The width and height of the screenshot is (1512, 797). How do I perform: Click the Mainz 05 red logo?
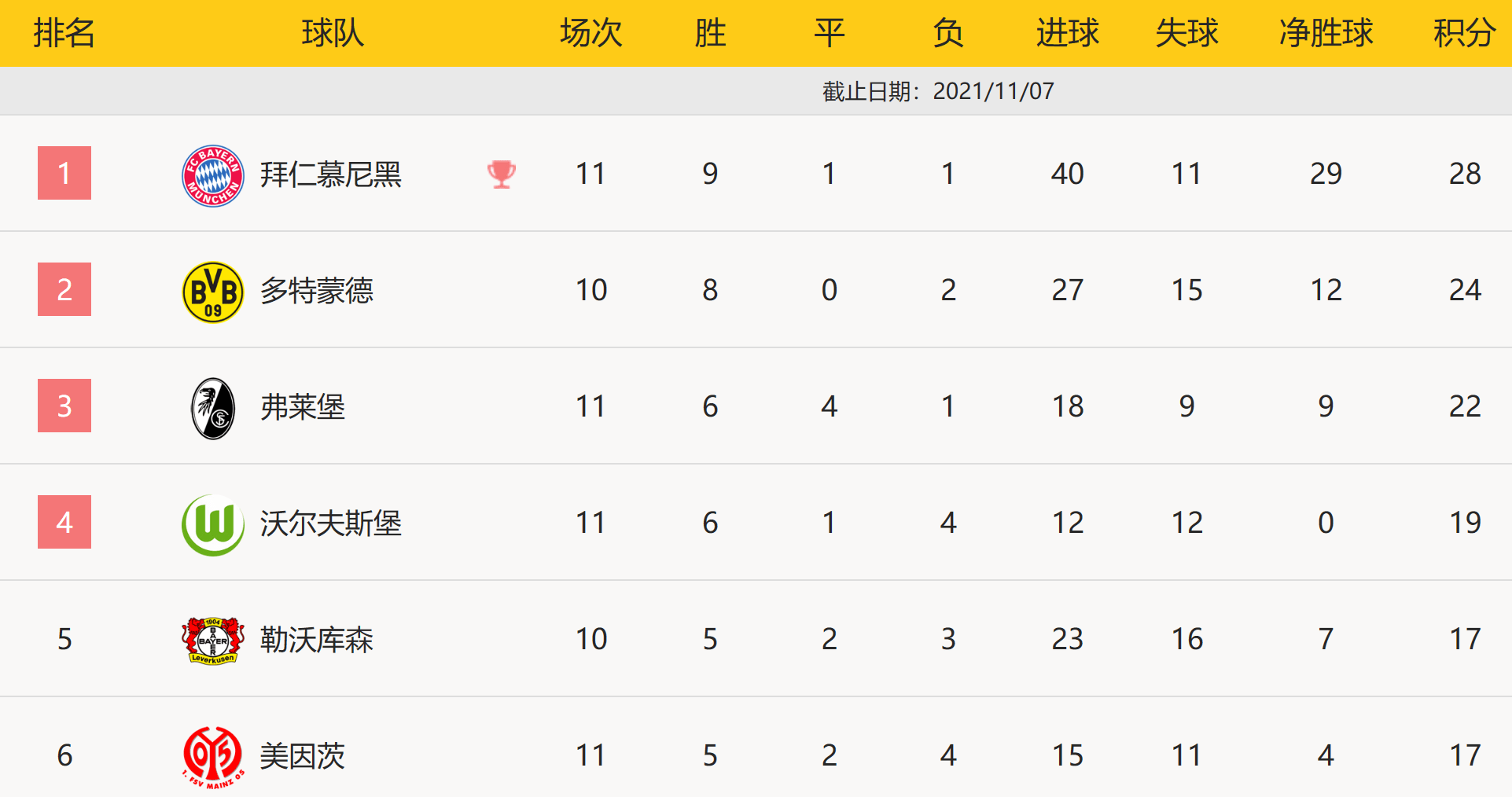point(212,756)
